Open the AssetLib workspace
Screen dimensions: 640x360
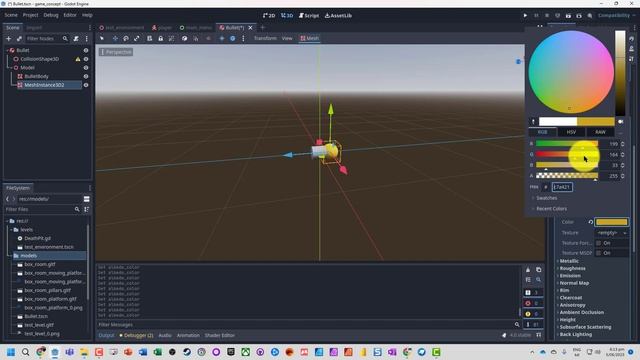point(338,16)
